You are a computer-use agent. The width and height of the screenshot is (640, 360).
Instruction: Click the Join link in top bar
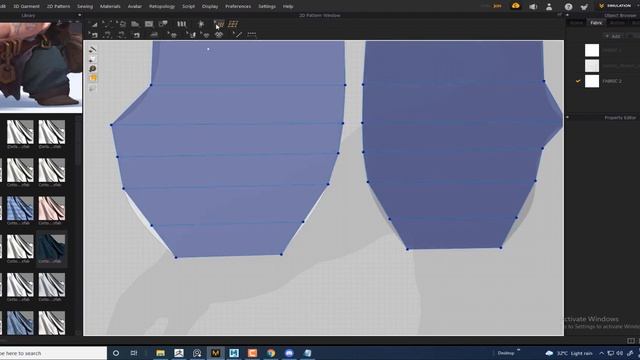pos(497,6)
